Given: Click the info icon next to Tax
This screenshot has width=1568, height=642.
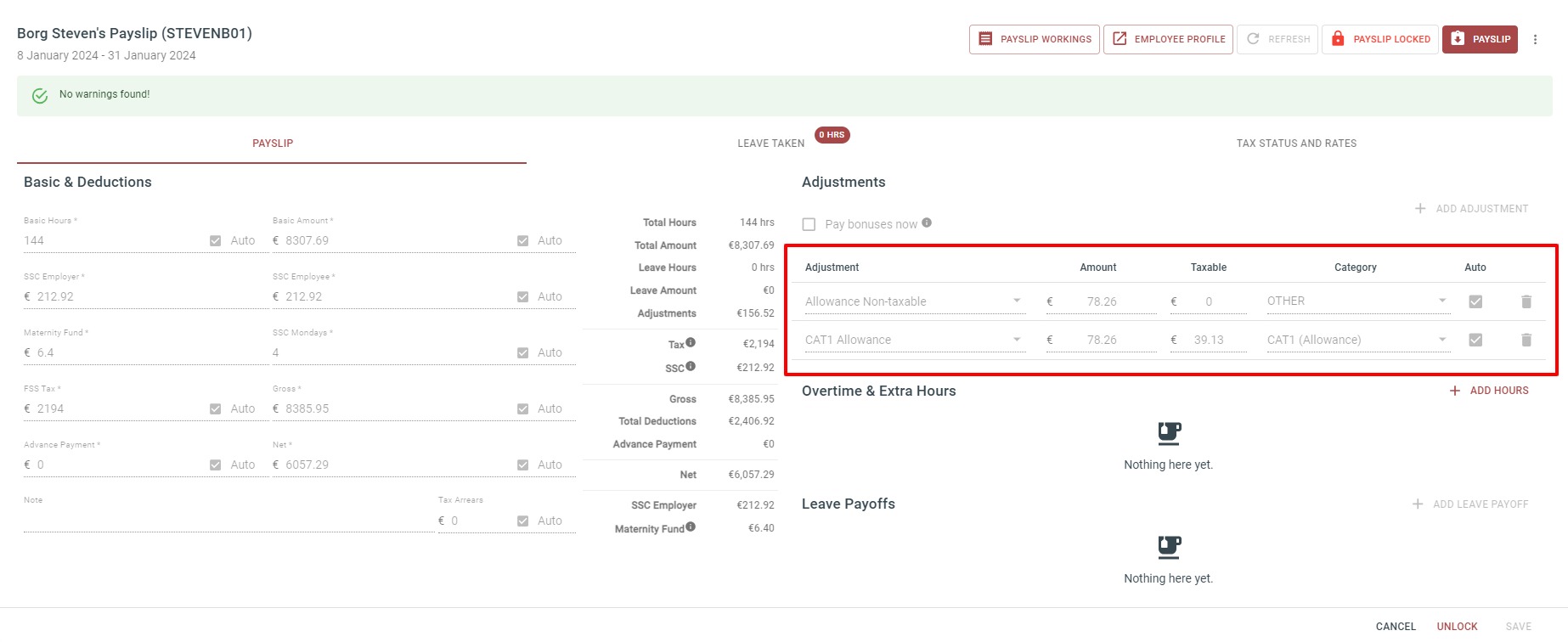Looking at the screenshot, I should [691, 342].
